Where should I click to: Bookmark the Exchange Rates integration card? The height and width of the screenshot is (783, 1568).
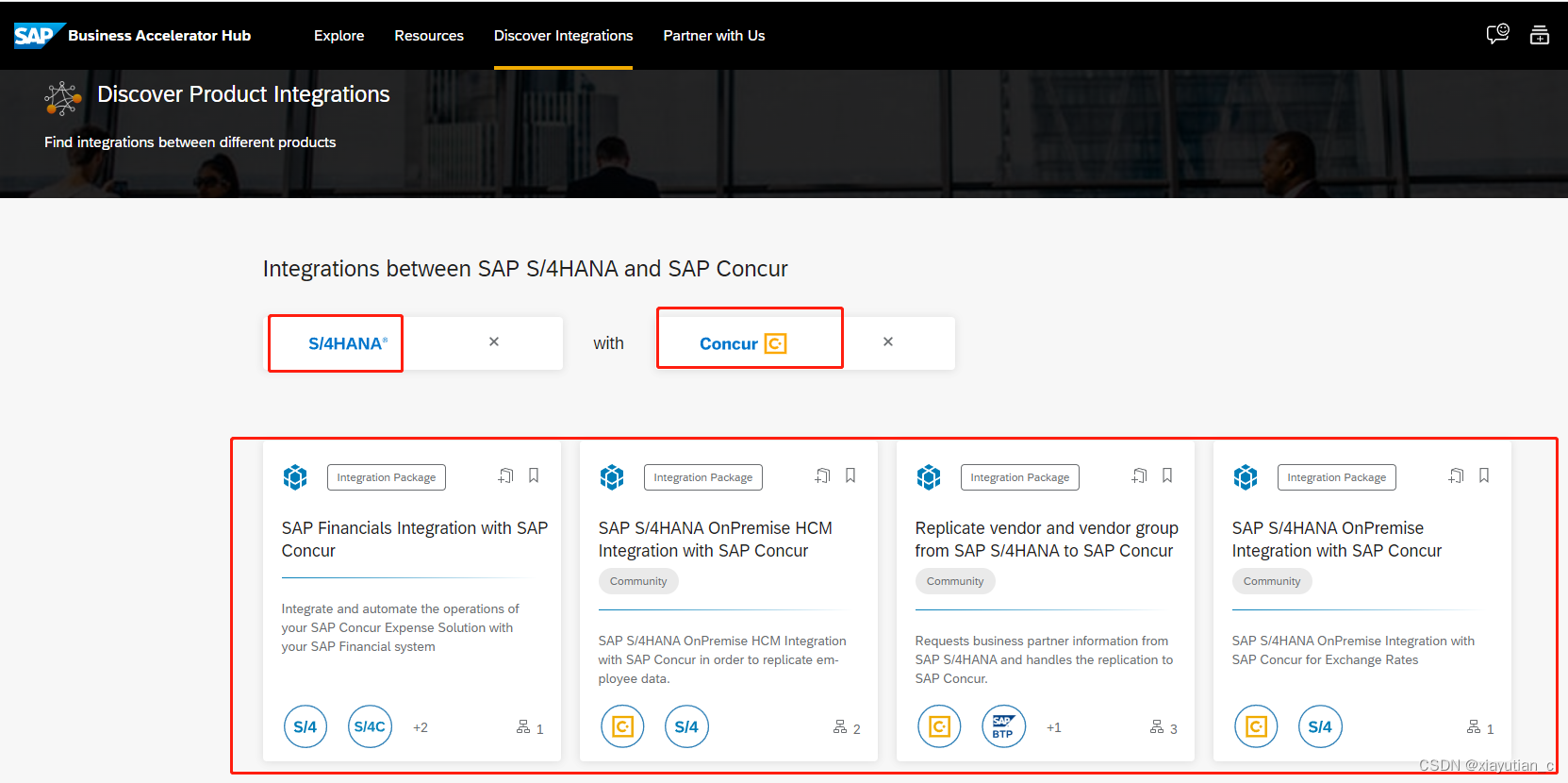[x=1484, y=475]
